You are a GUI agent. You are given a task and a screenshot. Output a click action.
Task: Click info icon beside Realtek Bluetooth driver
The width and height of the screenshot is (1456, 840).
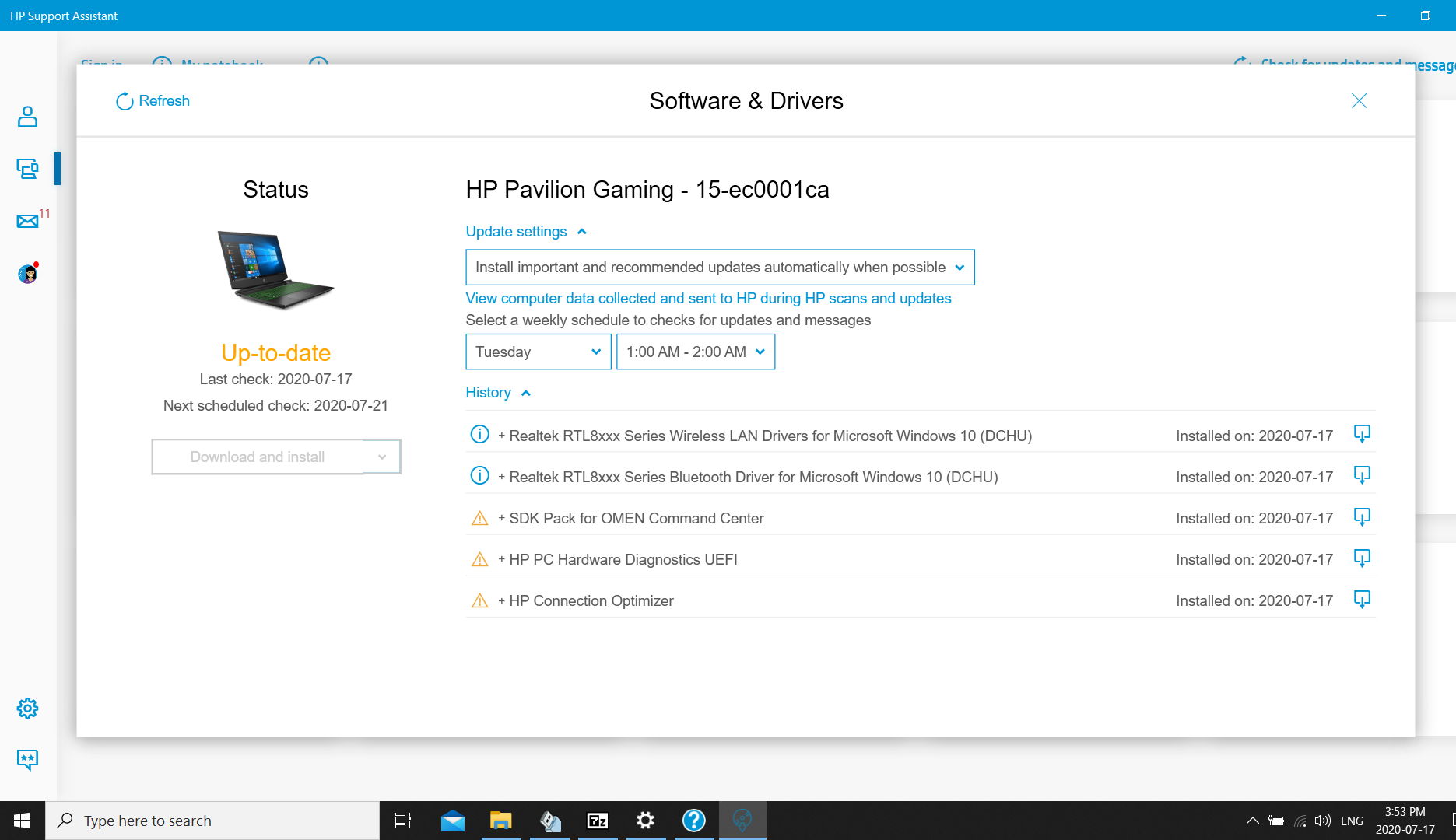479,474
